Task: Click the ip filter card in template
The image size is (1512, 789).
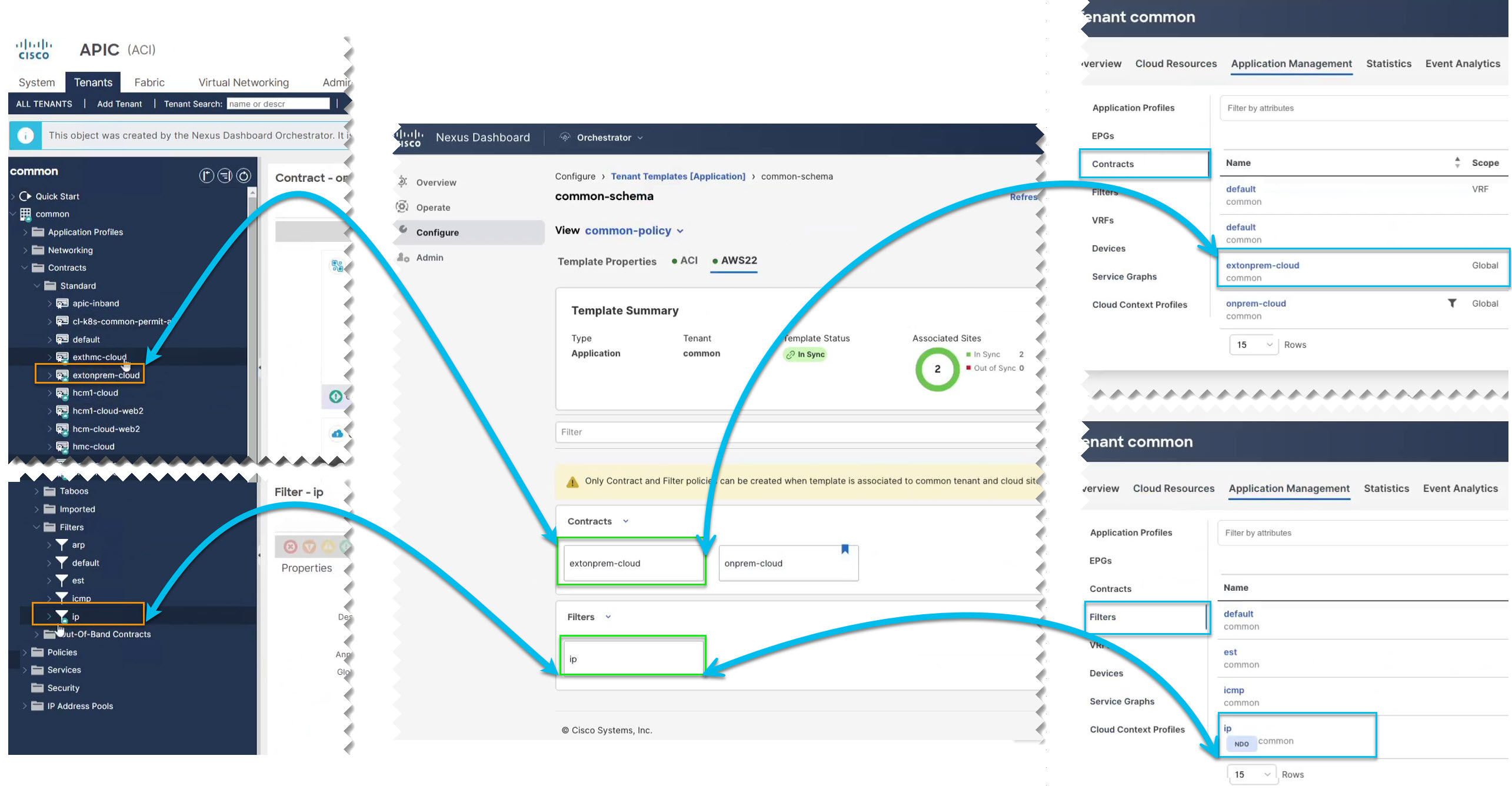Action: point(633,658)
